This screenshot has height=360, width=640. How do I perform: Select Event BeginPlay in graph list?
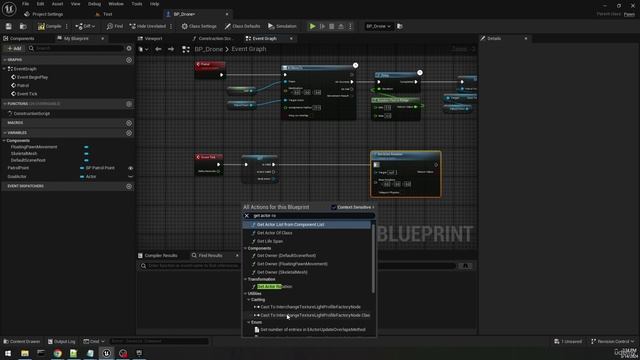click(32, 77)
